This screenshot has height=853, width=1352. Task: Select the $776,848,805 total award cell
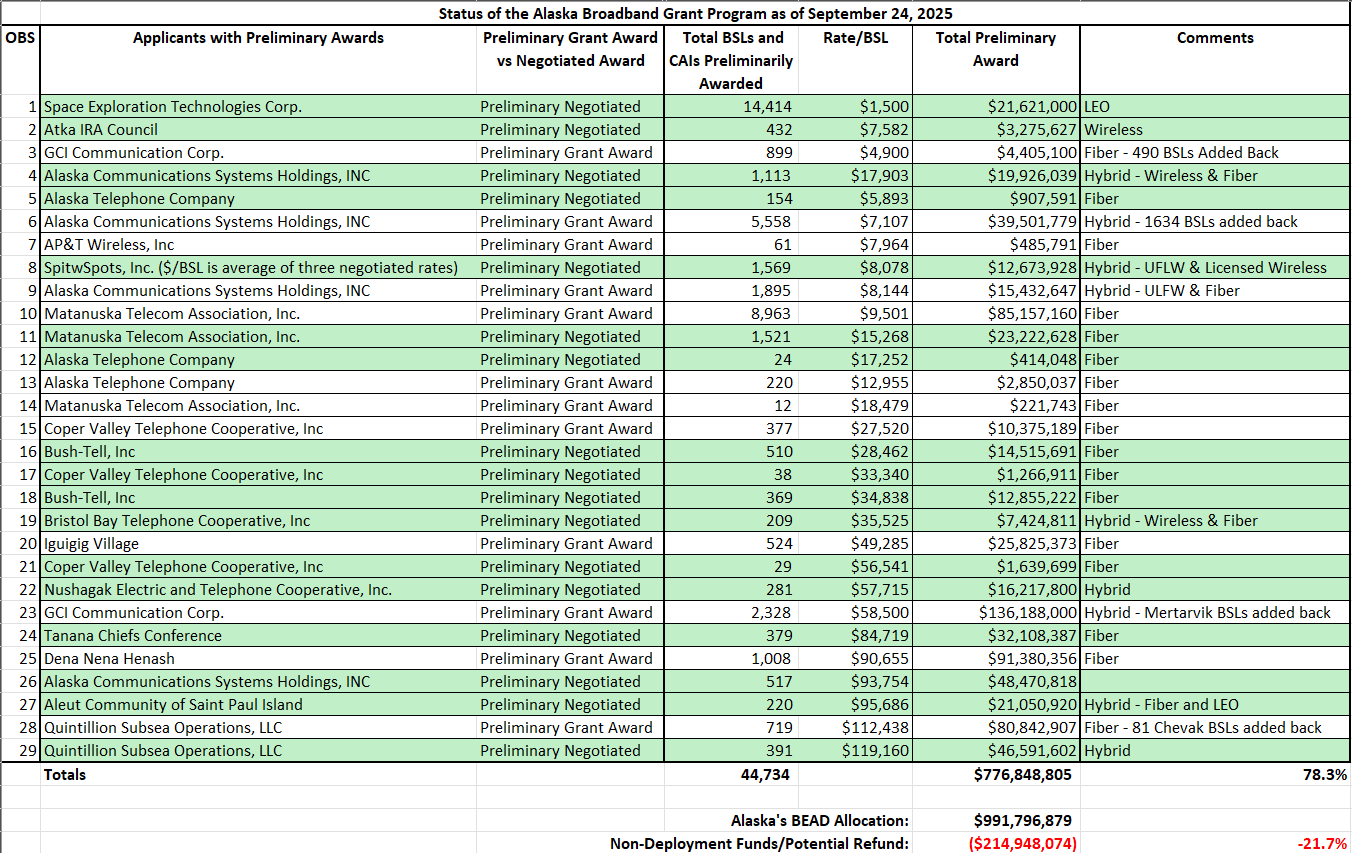point(1013,775)
